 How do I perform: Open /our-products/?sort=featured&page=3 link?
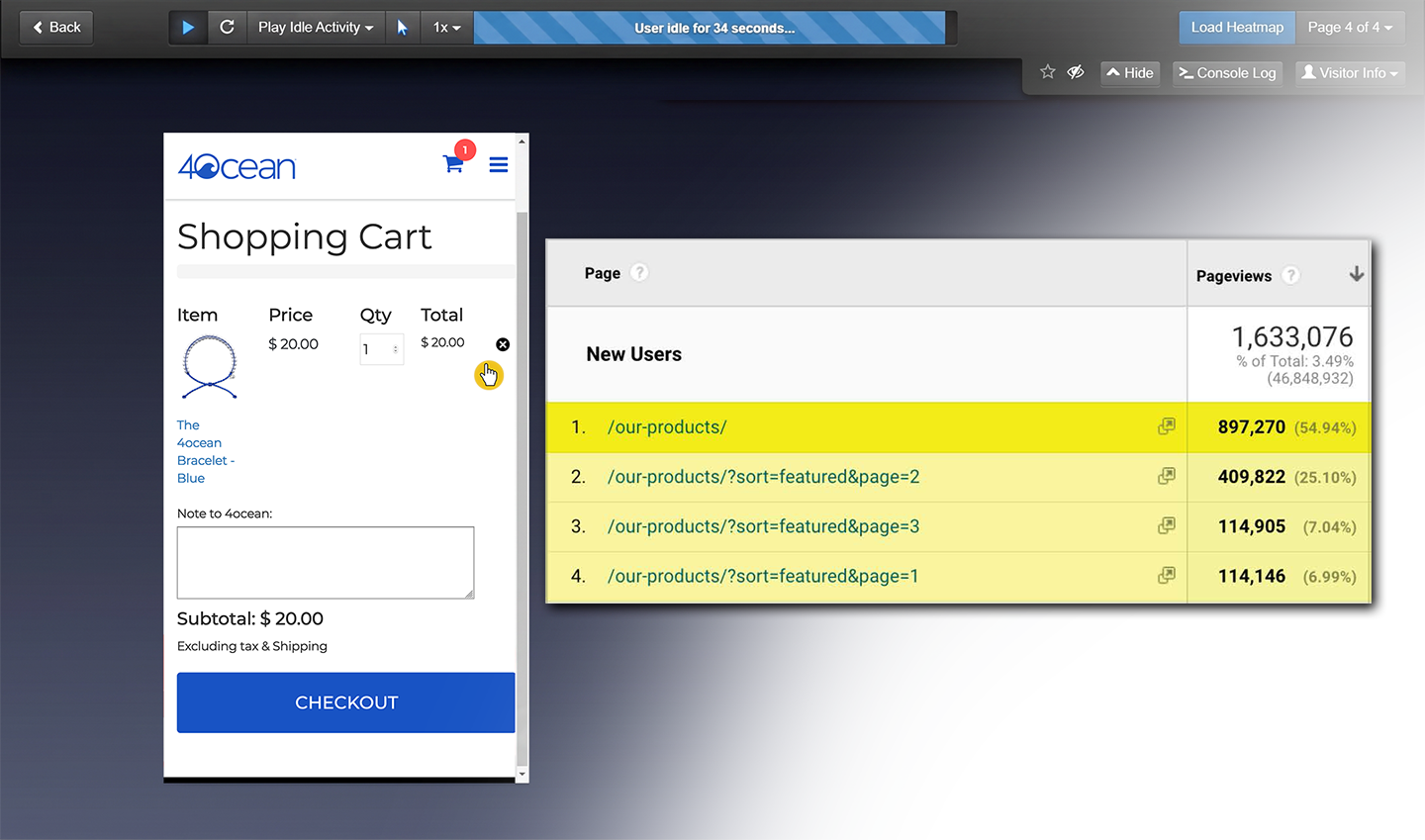tap(763, 526)
